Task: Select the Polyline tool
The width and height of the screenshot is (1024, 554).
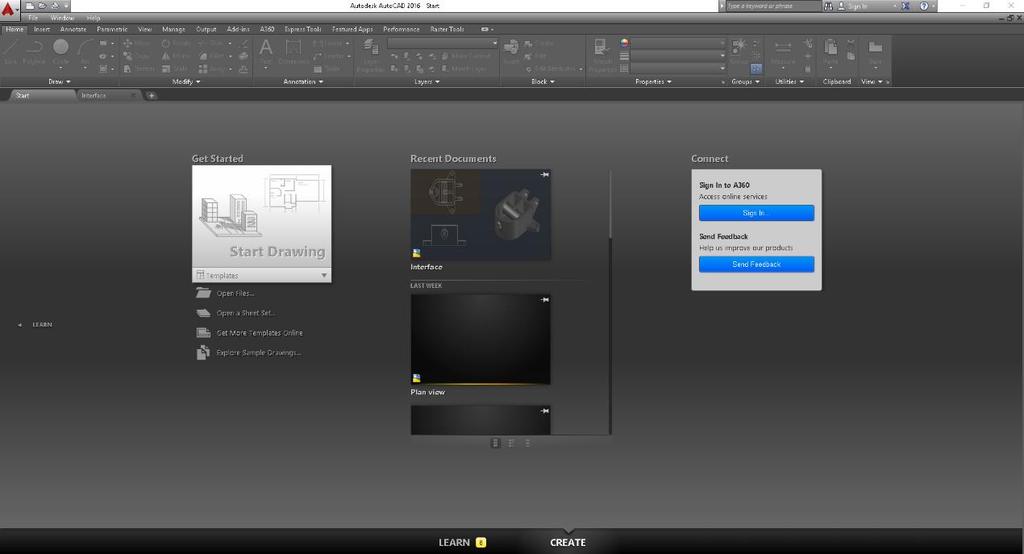Action: tap(34, 52)
